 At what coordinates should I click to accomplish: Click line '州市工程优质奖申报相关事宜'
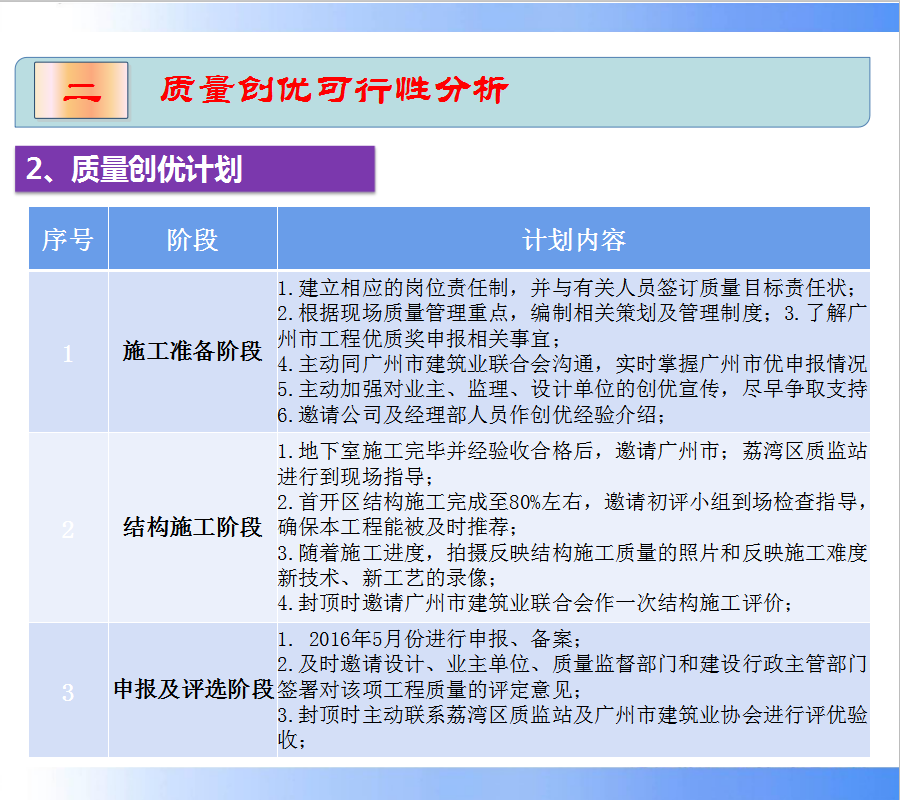coord(420,338)
